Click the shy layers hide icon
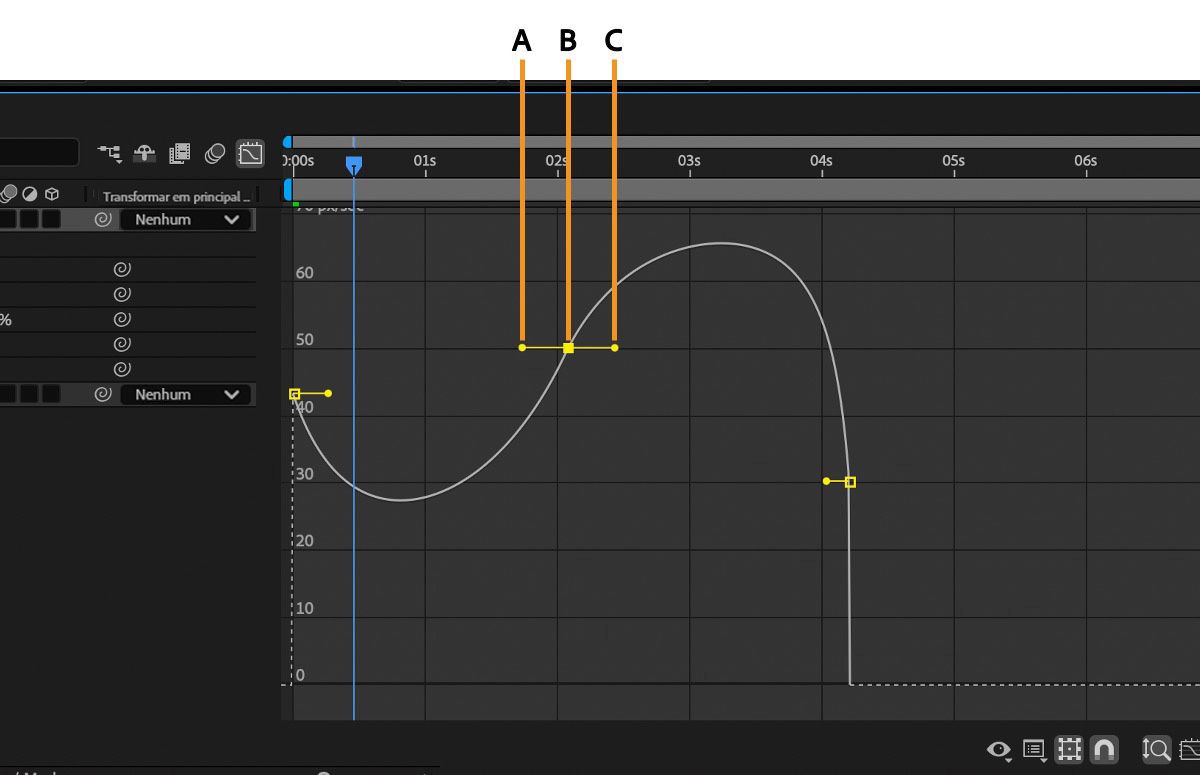The image size is (1200, 775). click(x=145, y=153)
